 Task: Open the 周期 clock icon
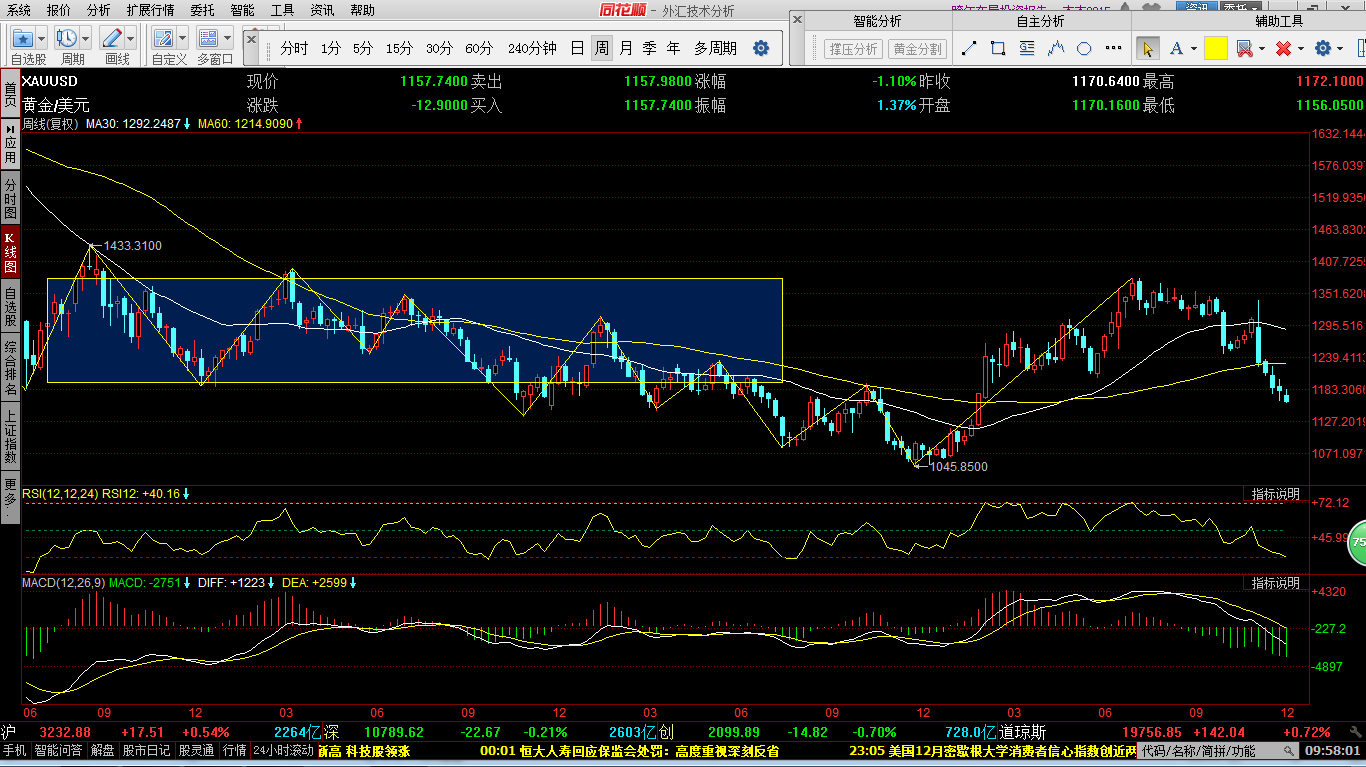click(67, 39)
